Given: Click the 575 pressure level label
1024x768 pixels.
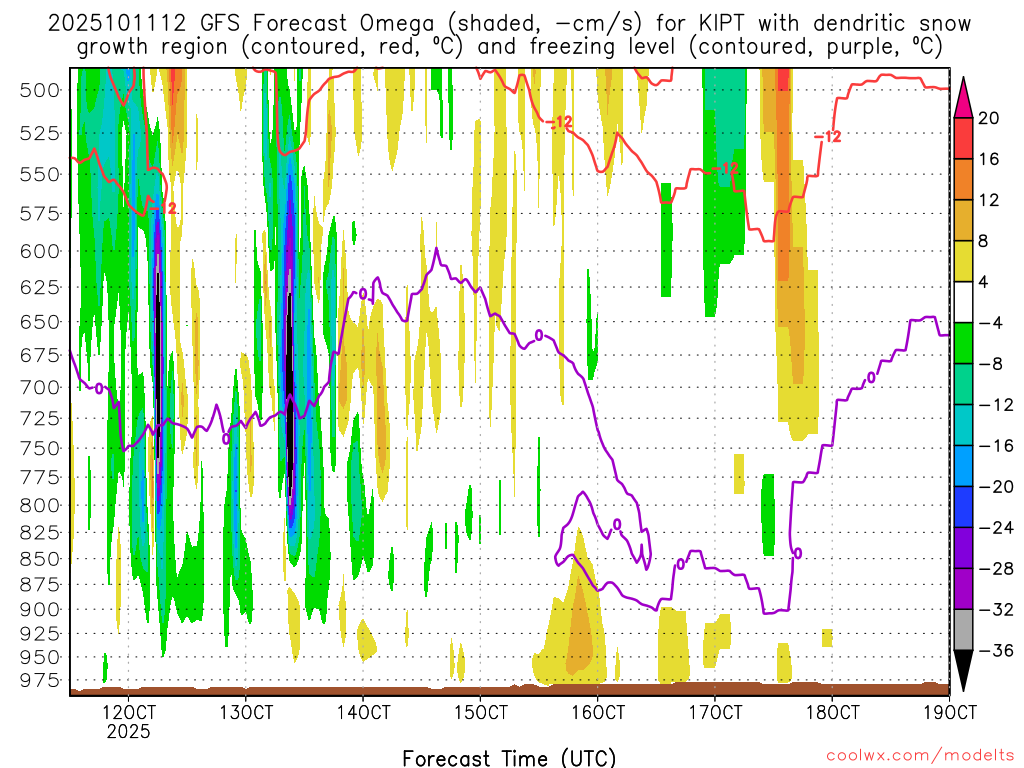Looking at the screenshot, I should 40,214.
